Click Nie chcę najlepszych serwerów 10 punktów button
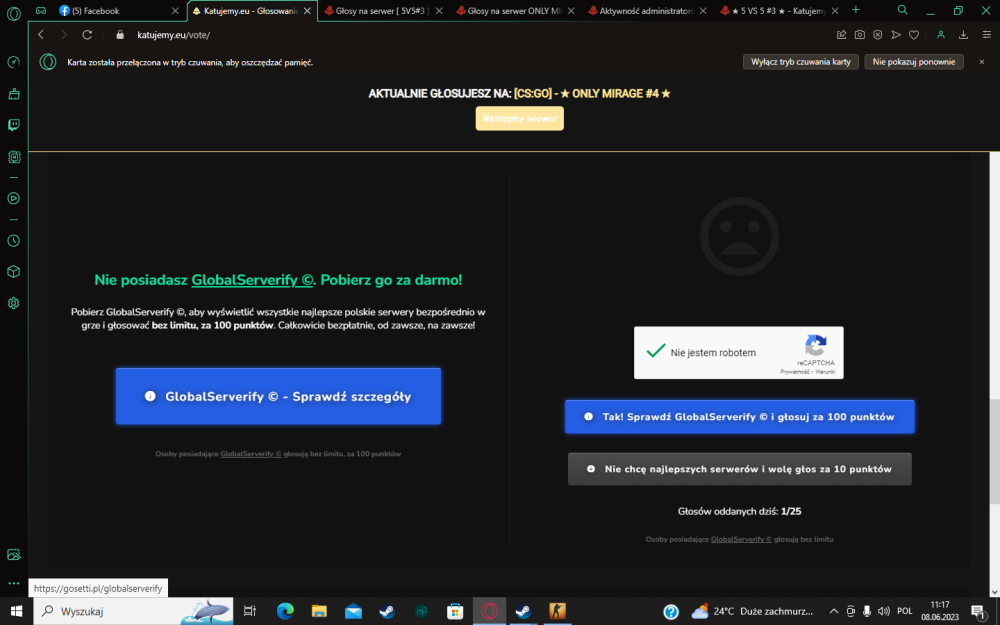 740,469
